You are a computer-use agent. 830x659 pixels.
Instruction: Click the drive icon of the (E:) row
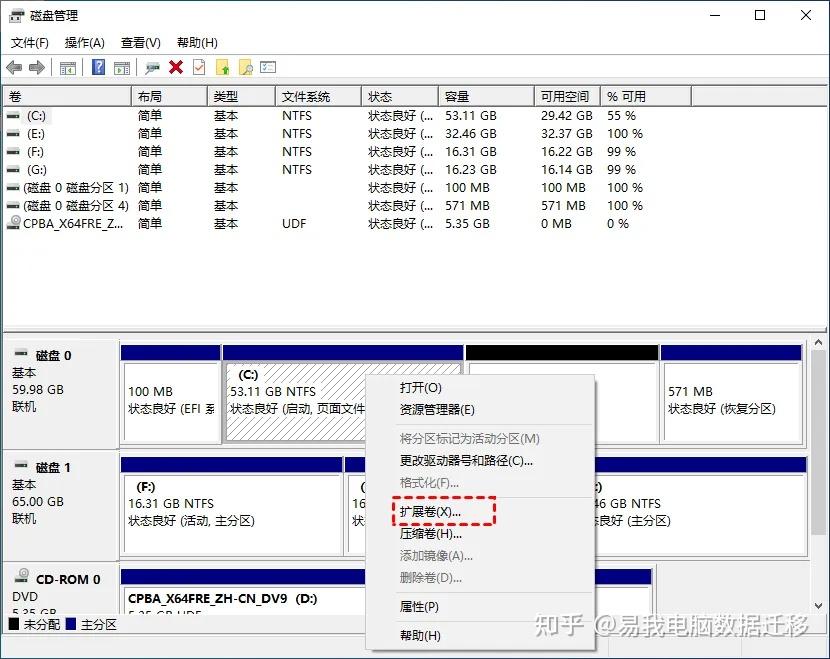coord(13,133)
